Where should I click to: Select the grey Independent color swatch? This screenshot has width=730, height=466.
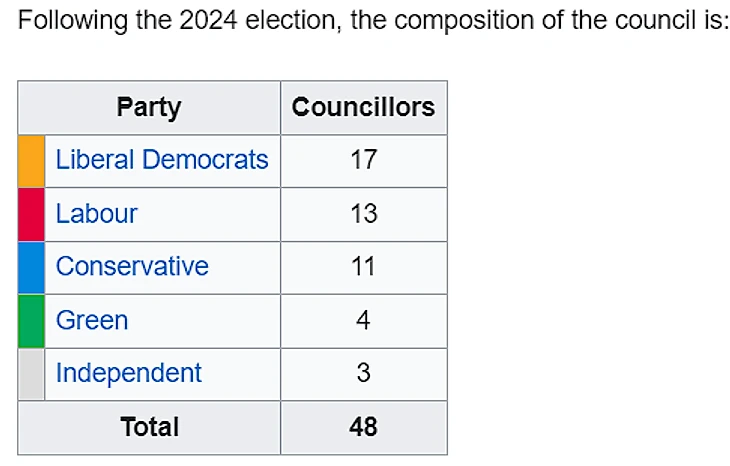32,374
